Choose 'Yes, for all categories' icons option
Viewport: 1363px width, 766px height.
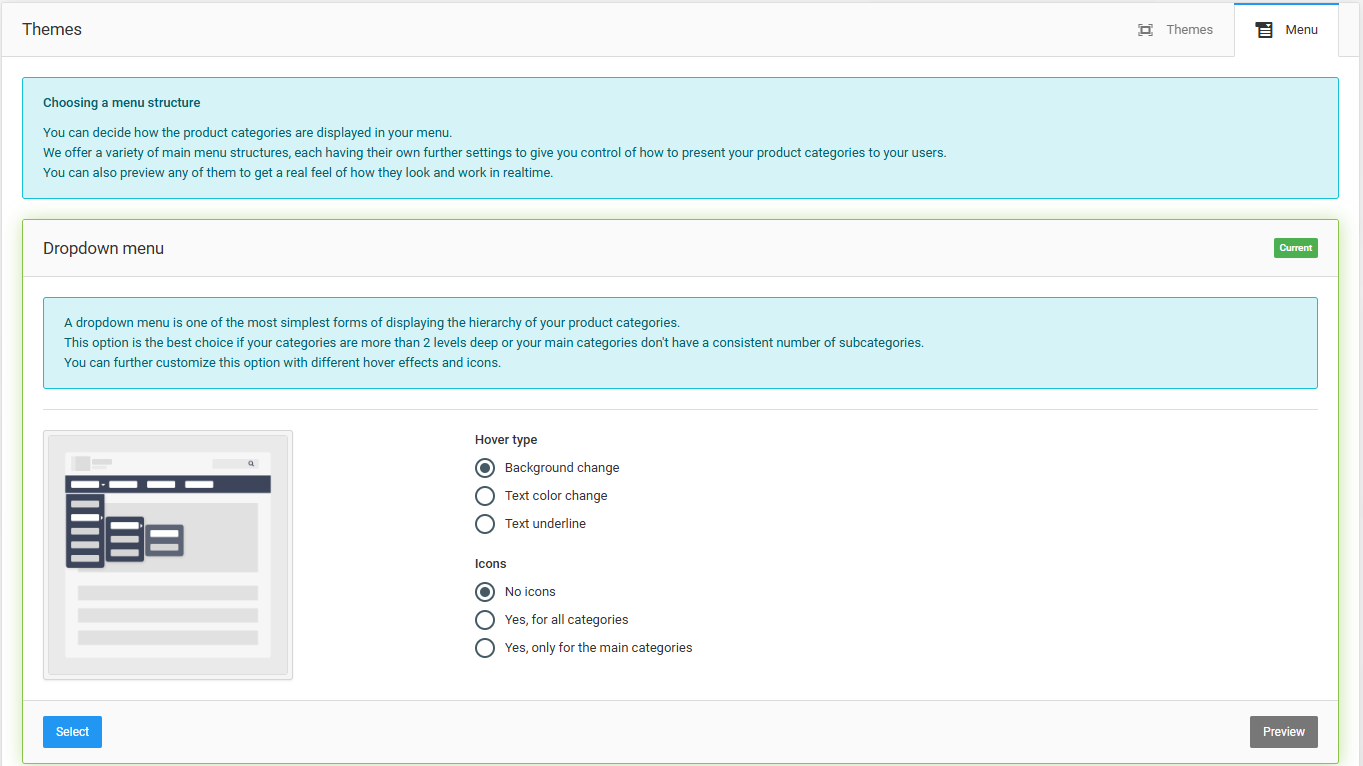[x=485, y=619]
